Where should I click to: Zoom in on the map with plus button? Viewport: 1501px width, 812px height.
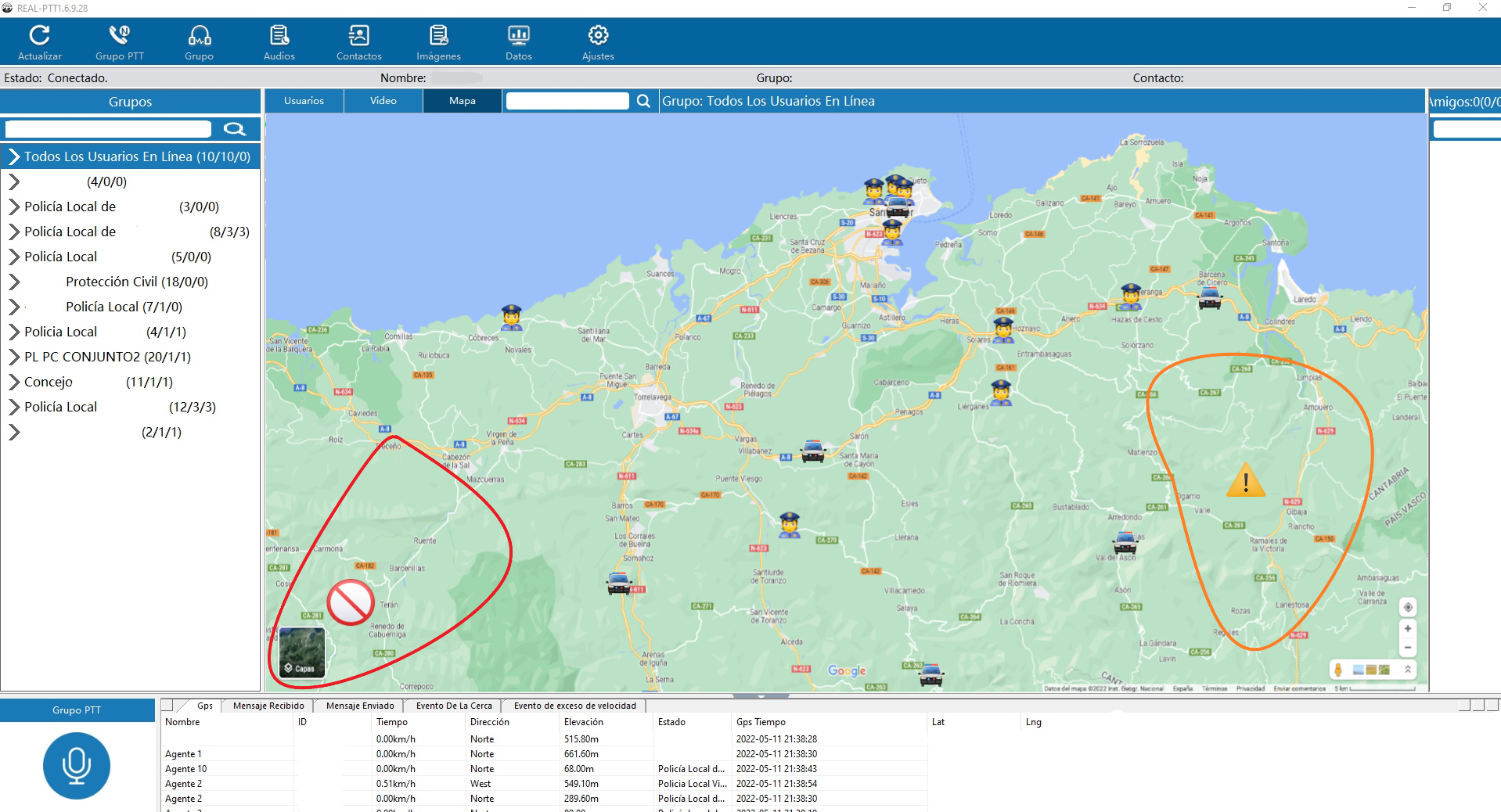(x=1408, y=629)
